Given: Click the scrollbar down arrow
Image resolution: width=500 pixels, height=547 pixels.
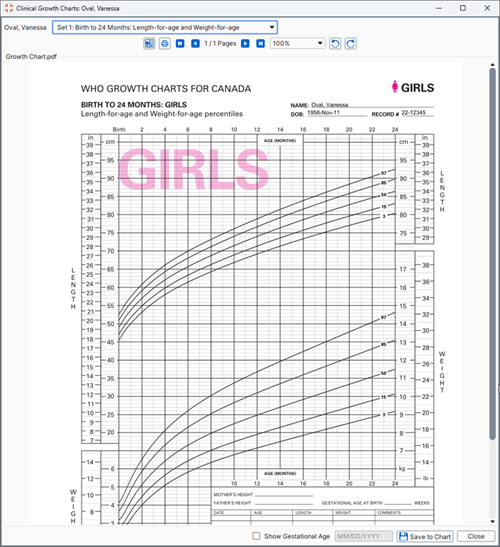Looking at the screenshot, I should (x=492, y=522).
